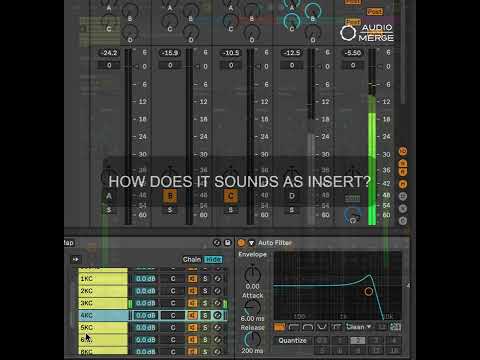The image size is (480, 360).
Task: Select the high-pass filter type icon
Action: (x=294, y=327)
